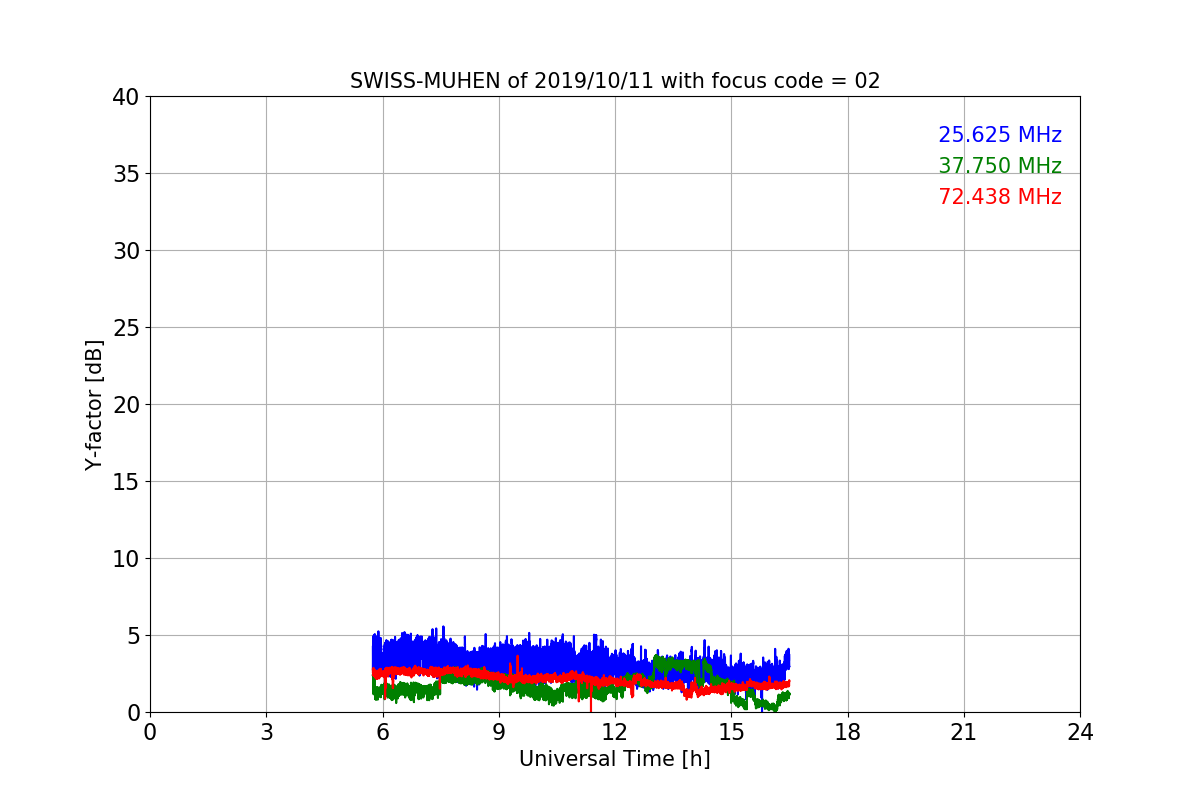Click the 37.750 MHz legend label

1000,166
